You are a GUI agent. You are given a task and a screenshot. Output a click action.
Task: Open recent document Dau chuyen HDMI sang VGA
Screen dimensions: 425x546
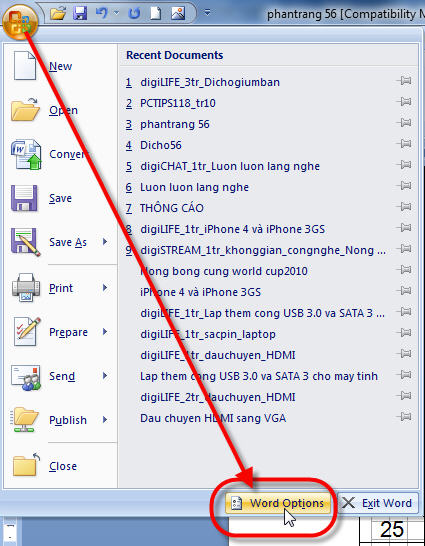pos(213,418)
